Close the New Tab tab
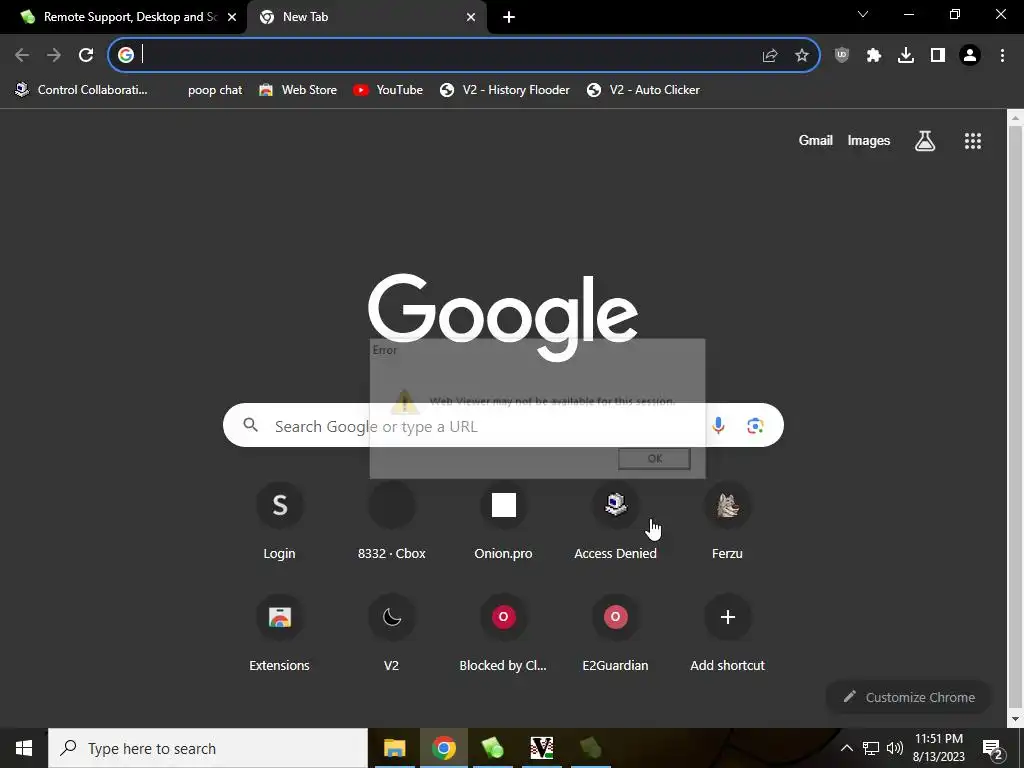 pyautogui.click(x=471, y=17)
